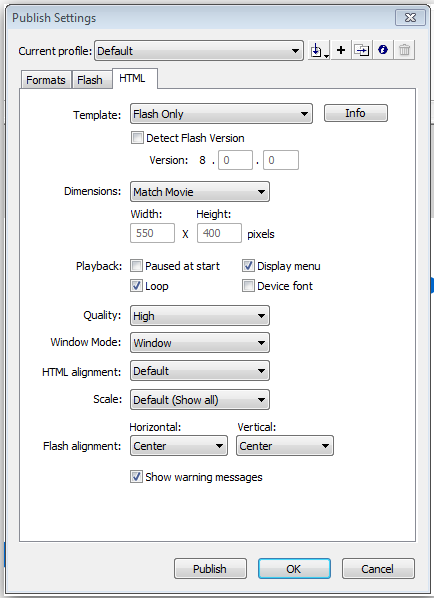Enable the Device font checkbox
The image size is (434, 598).
click(x=248, y=285)
